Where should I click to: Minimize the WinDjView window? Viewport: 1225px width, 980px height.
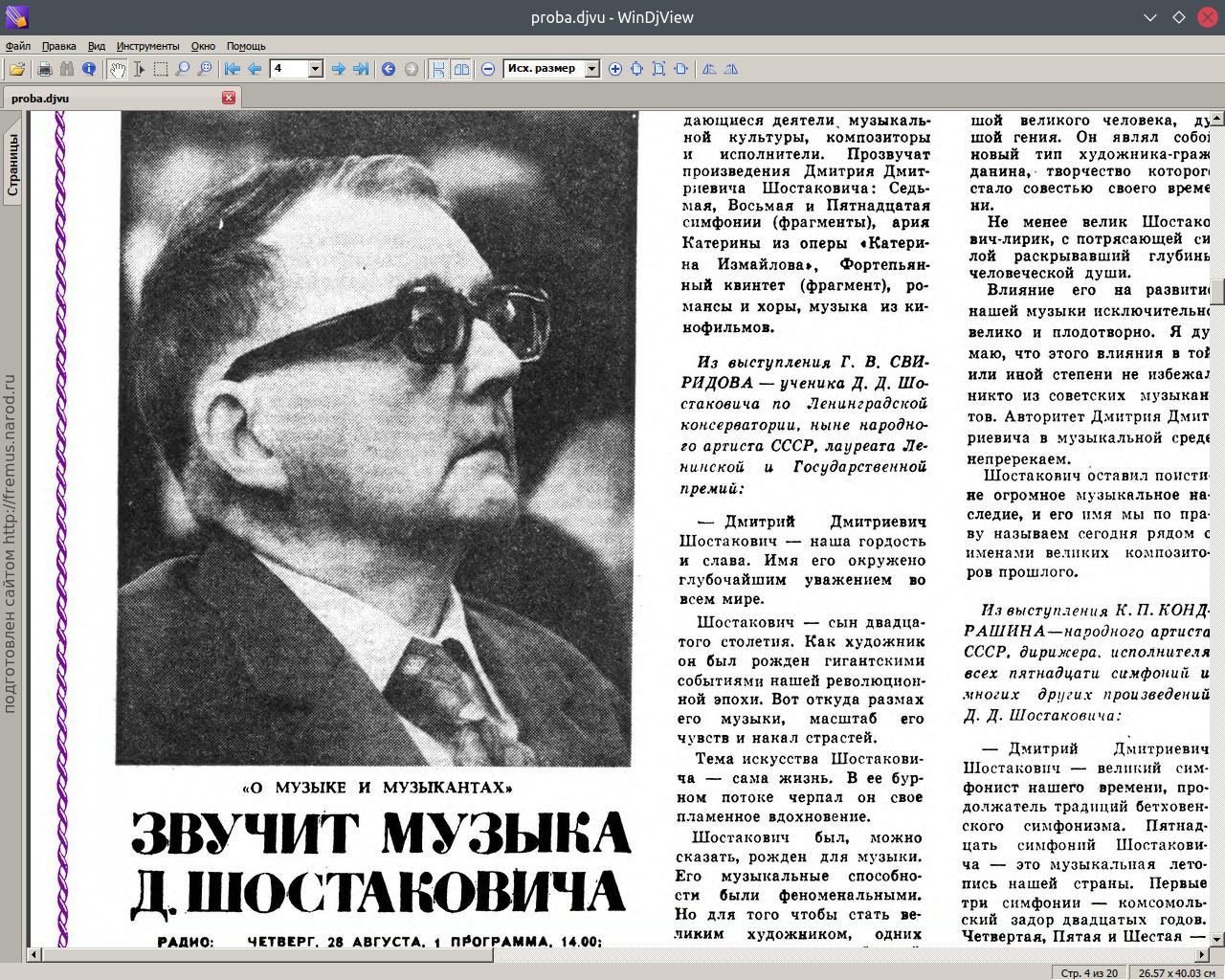1150,17
